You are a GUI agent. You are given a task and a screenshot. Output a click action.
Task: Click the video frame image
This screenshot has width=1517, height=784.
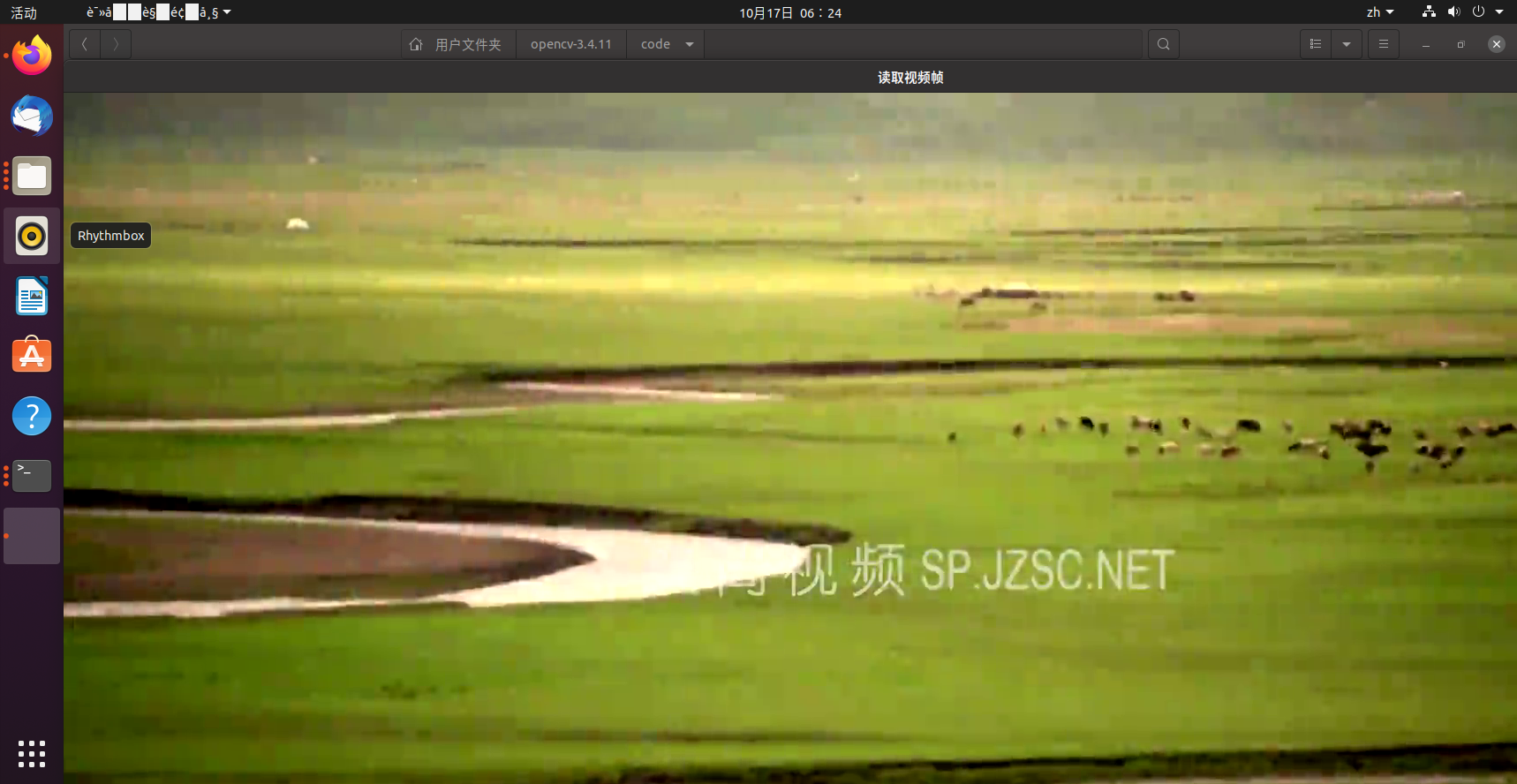click(x=790, y=438)
